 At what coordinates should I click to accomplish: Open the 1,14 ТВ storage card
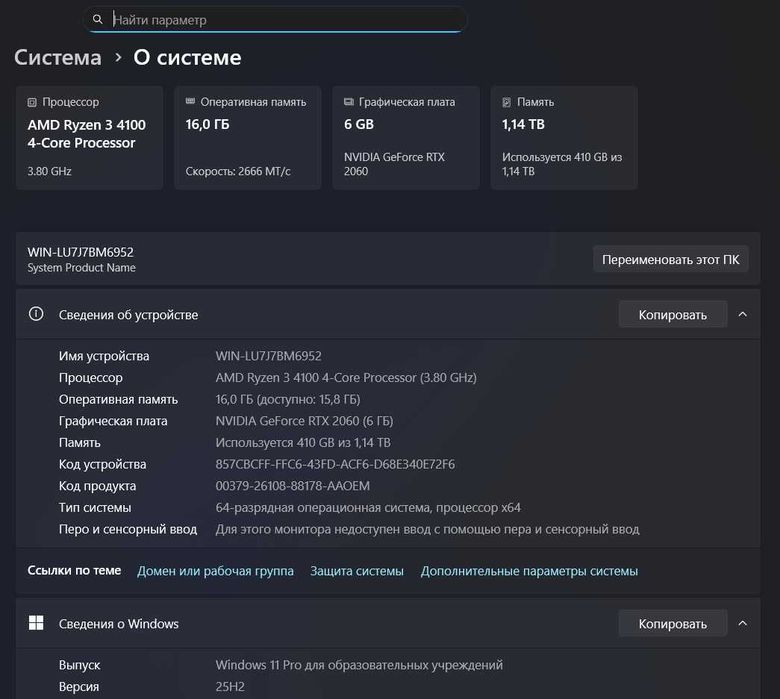[x=564, y=137]
